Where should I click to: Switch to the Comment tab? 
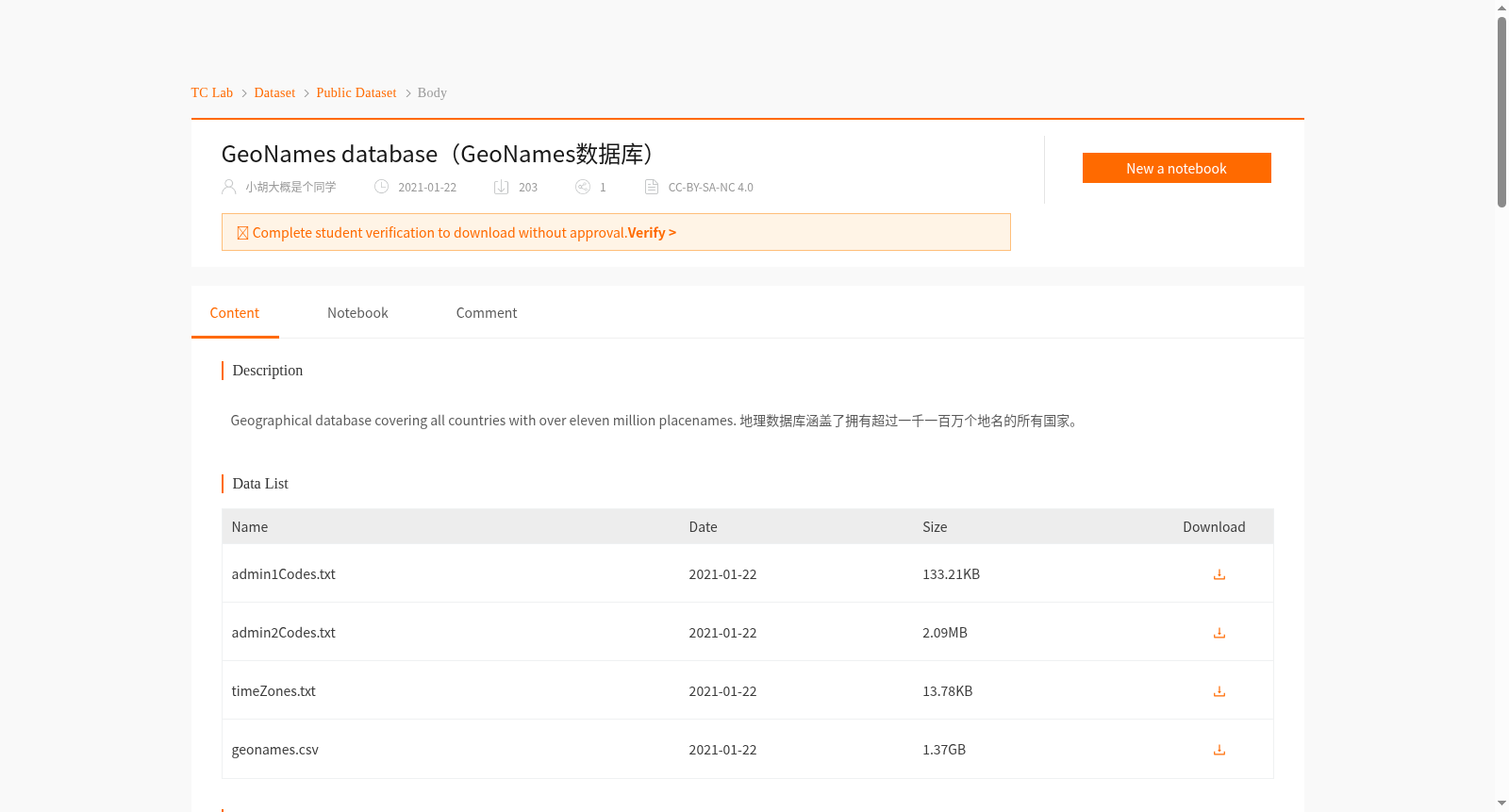[x=487, y=313]
